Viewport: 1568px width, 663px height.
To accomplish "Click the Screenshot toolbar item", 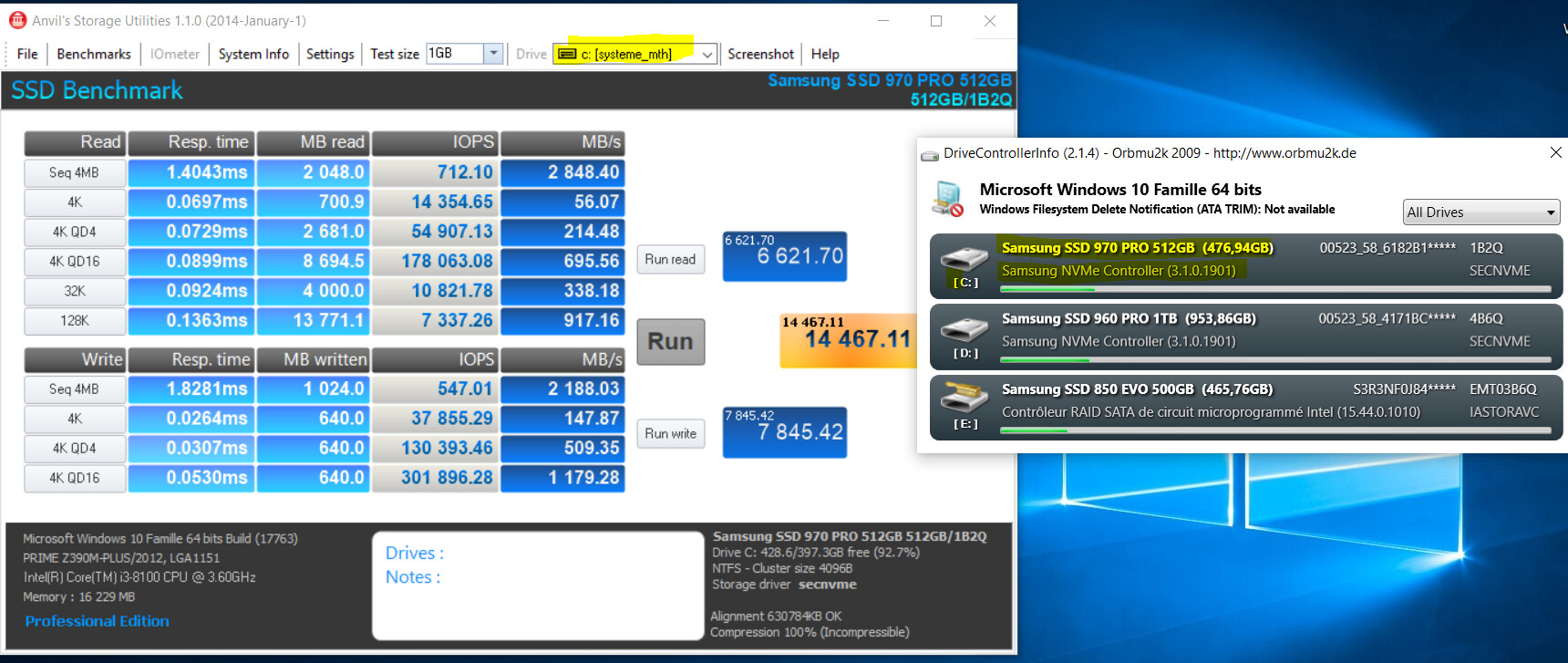I will coord(760,54).
